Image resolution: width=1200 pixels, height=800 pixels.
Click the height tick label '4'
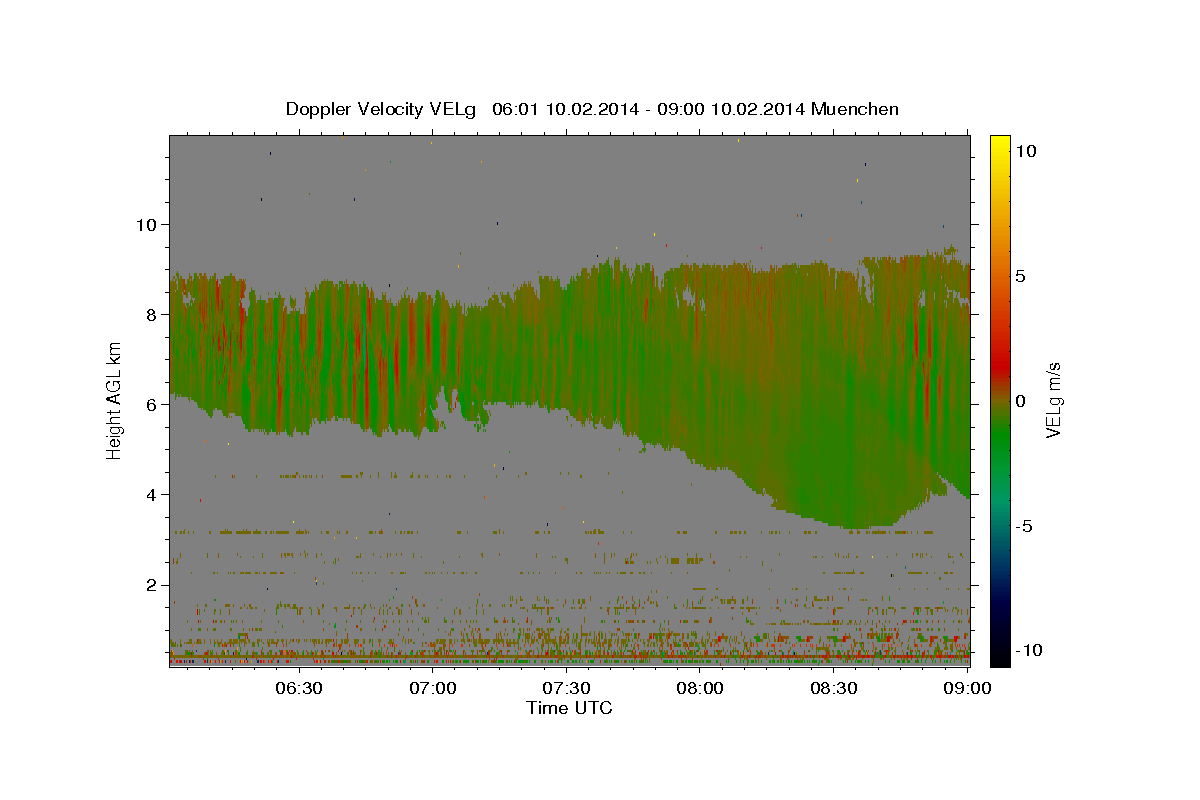(150, 494)
